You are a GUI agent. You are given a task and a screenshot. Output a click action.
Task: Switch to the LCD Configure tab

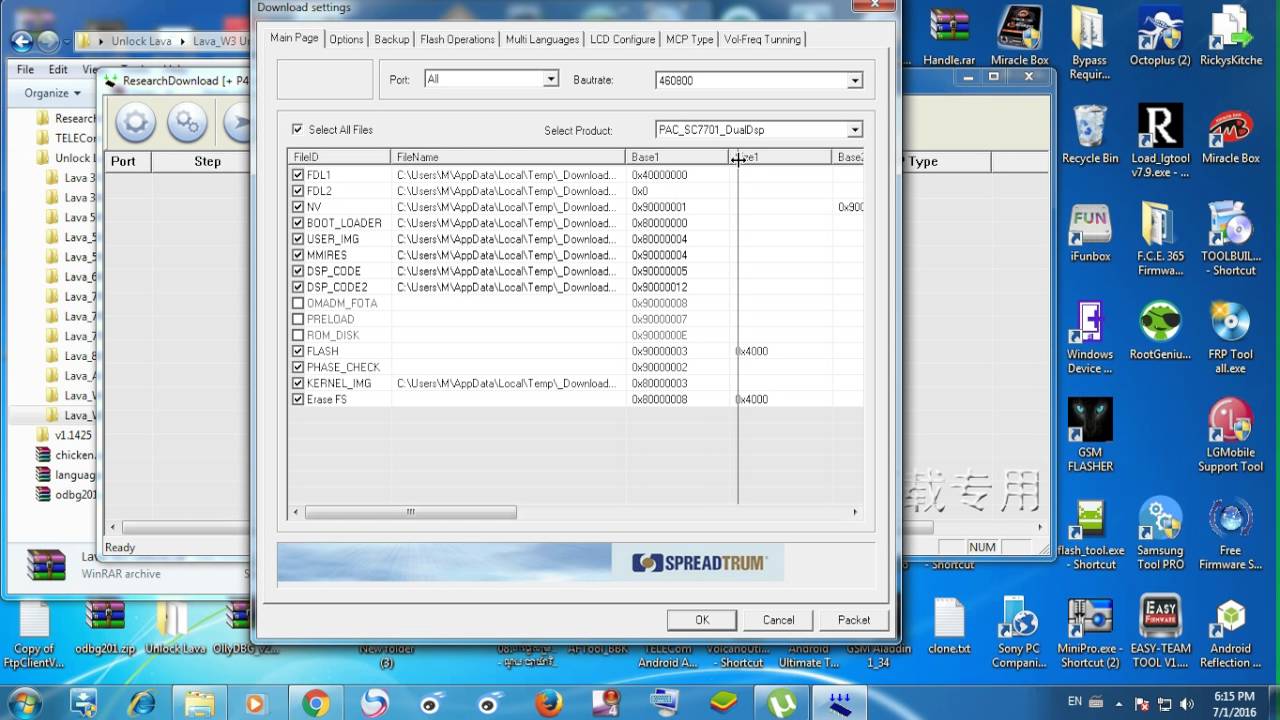tap(622, 39)
